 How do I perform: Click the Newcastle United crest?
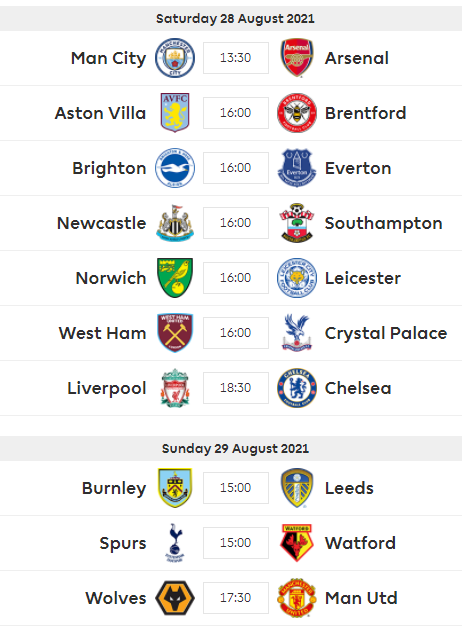click(175, 223)
